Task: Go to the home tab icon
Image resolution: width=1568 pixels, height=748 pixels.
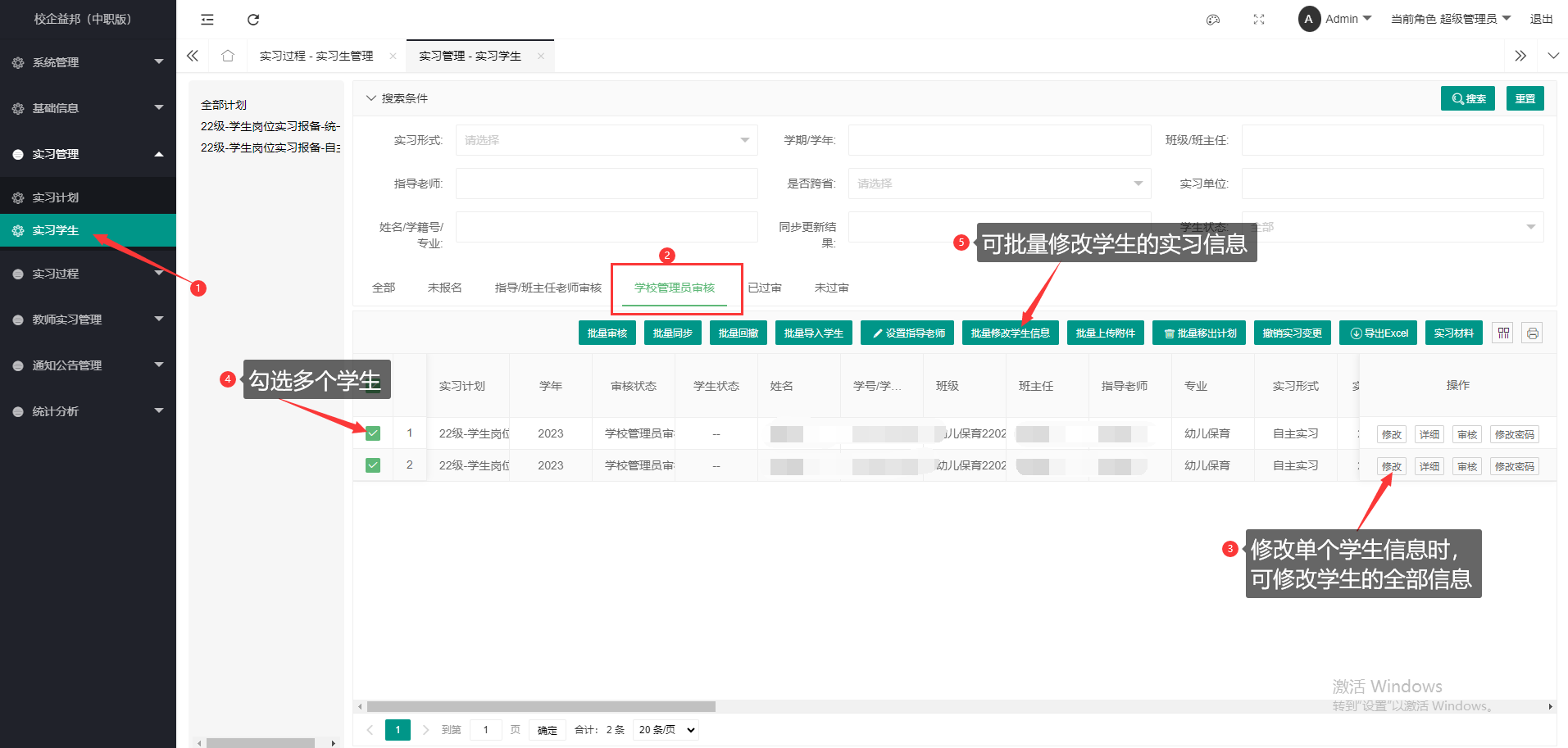Action: pos(228,56)
